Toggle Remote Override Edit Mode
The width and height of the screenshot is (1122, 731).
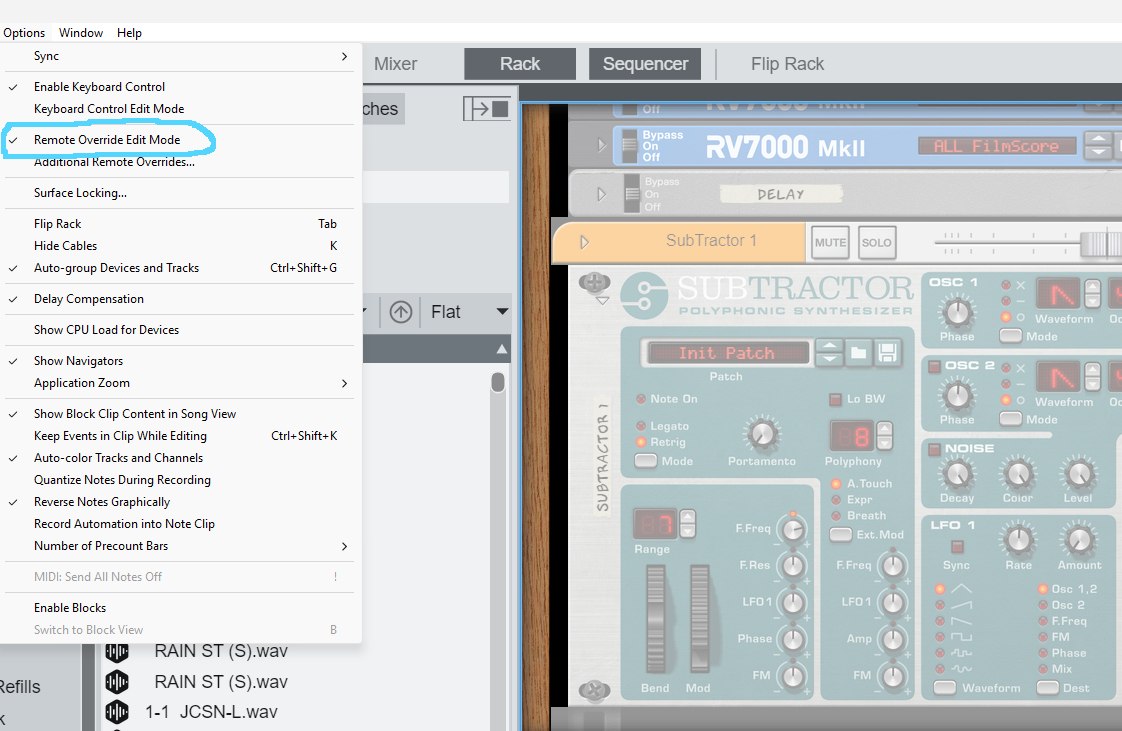pos(179,139)
